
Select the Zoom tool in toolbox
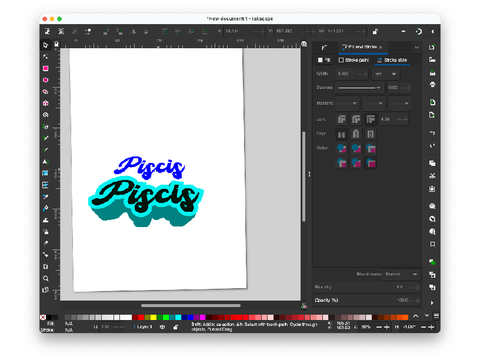pos(46,278)
